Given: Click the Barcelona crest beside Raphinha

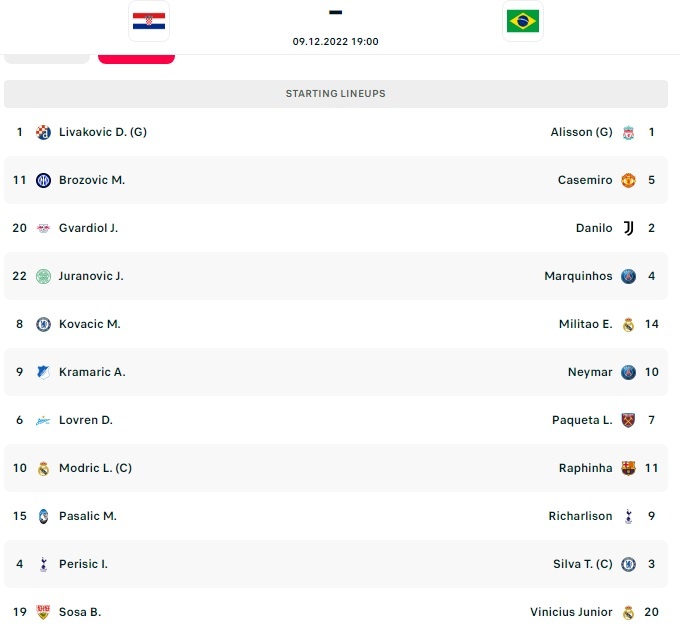Looking at the screenshot, I should 628,468.
